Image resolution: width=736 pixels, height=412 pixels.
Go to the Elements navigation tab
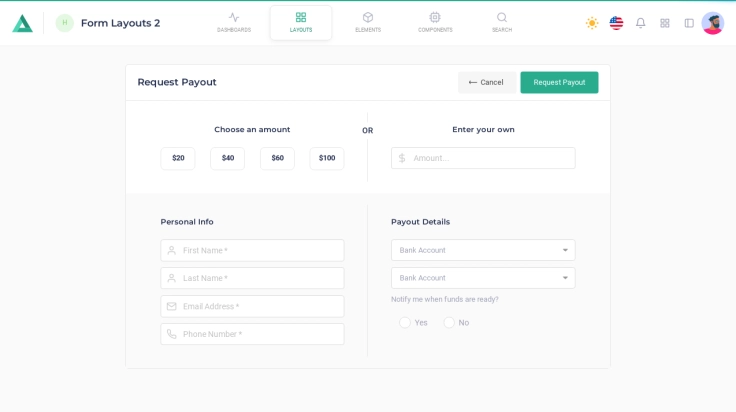pos(368,22)
